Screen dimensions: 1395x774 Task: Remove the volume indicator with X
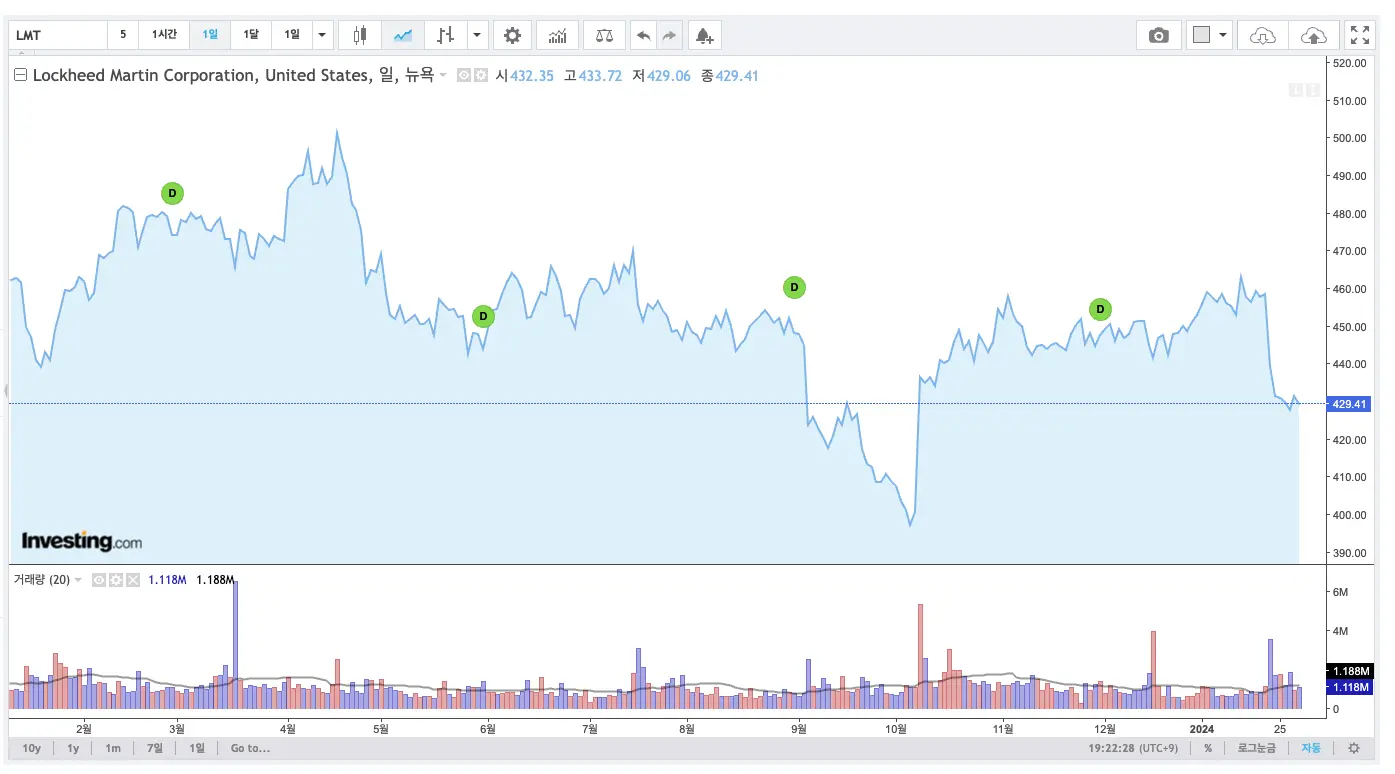[132, 580]
